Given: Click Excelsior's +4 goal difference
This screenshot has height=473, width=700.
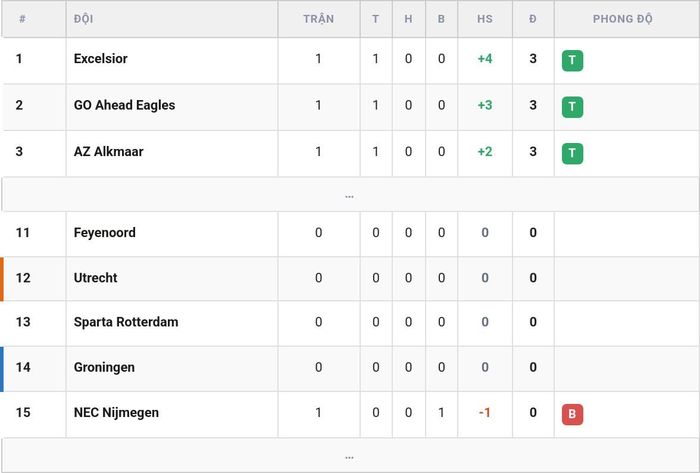Looking at the screenshot, I should (x=485, y=58).
